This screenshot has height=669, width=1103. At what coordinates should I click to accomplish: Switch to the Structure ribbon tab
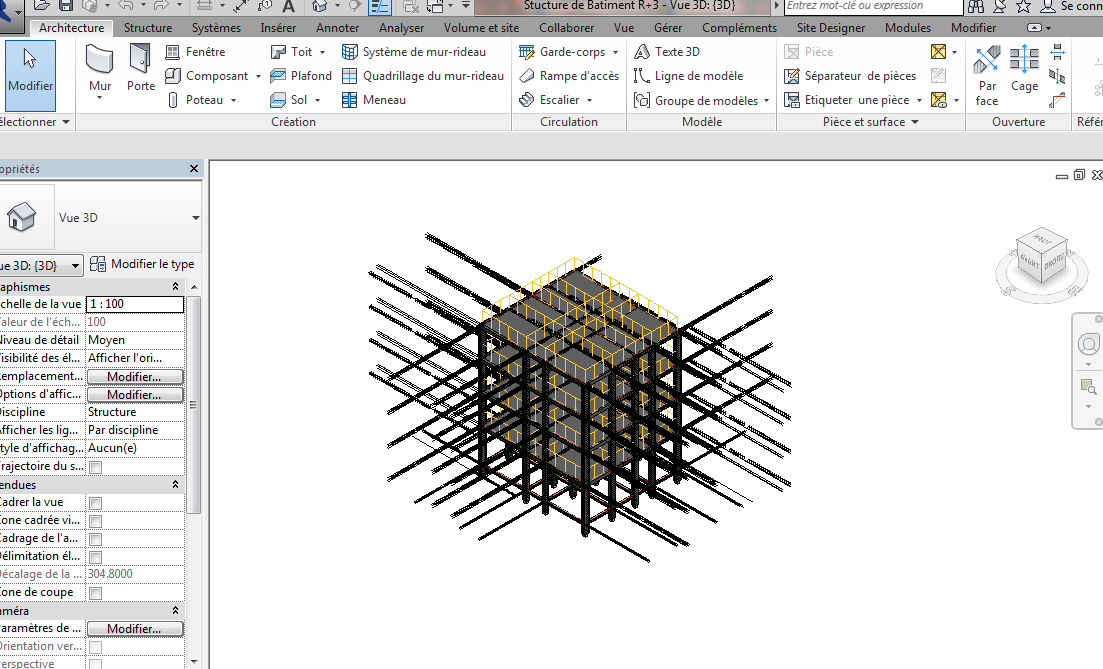pyautogui.click(x=148, y=28)
